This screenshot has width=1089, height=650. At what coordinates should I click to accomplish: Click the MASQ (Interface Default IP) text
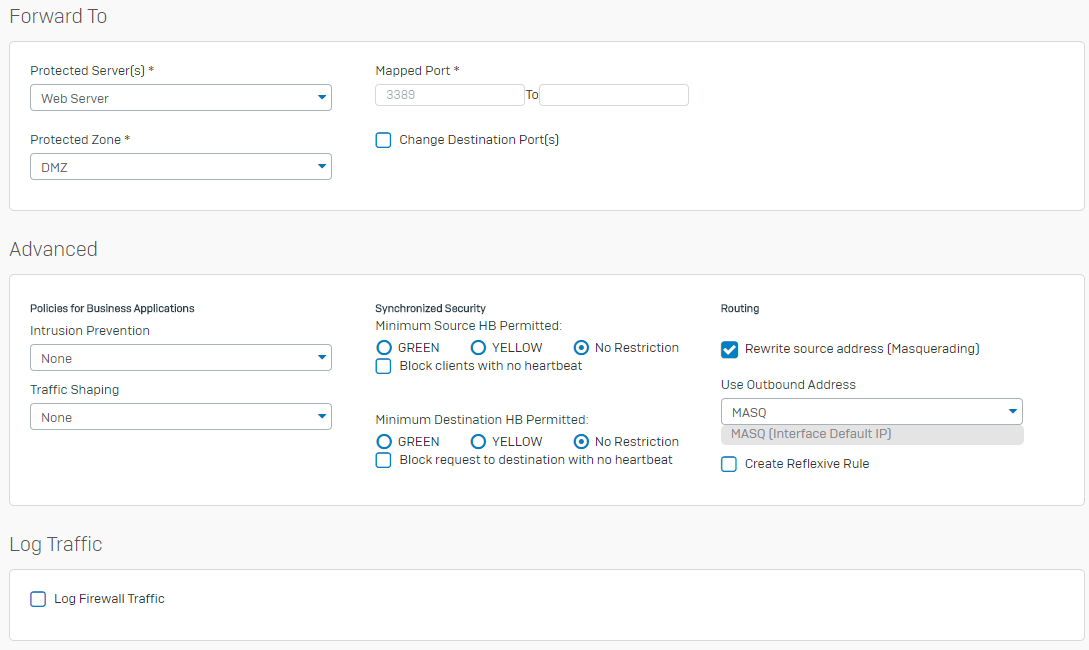(811, 434)
